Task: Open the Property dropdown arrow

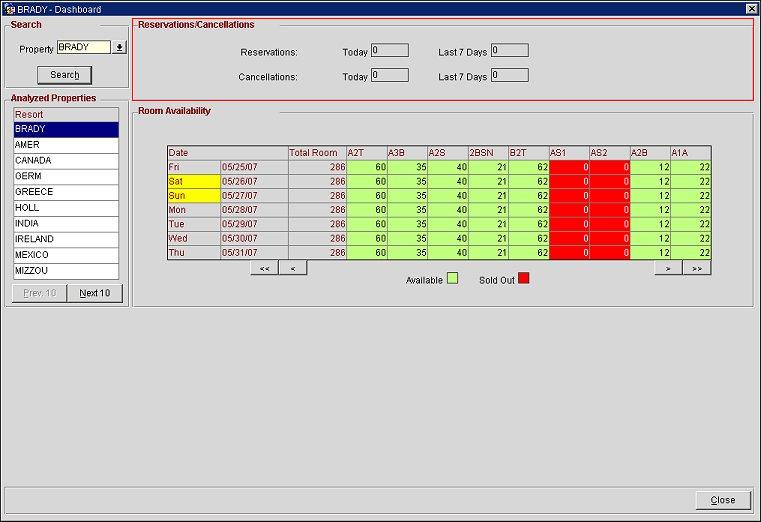Action: tap(120, 47)
